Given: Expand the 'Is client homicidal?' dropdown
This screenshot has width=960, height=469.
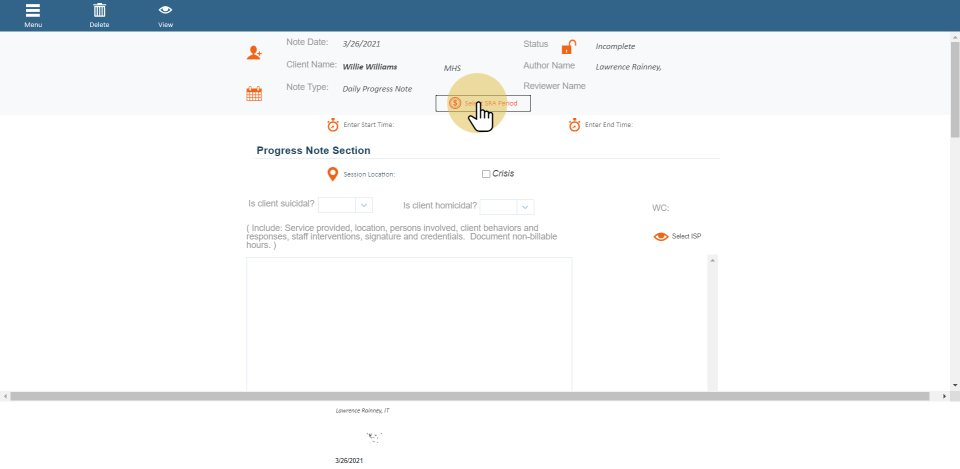Looking at the screenshot, I should click(525, 207).
